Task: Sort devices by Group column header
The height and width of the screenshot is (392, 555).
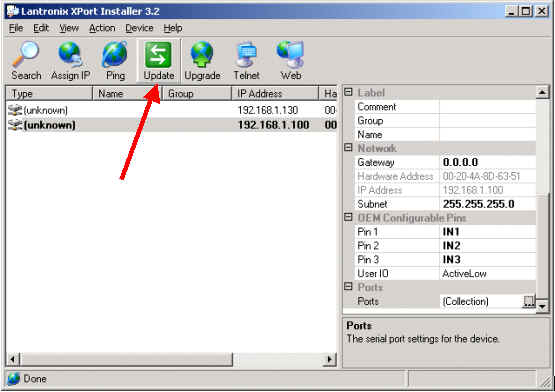Action: (x=196, y=93)
